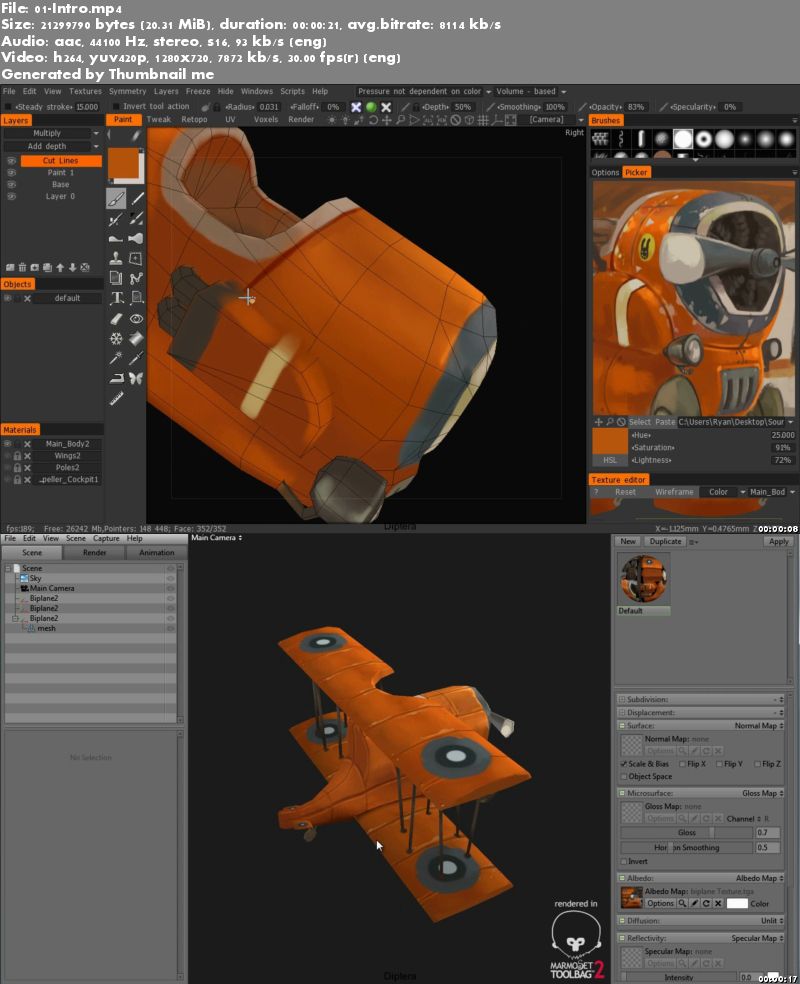Toggle visibility of Cut Lines layer
The height and width of the screenshot is (984, 800).
(x=11, y=161)
